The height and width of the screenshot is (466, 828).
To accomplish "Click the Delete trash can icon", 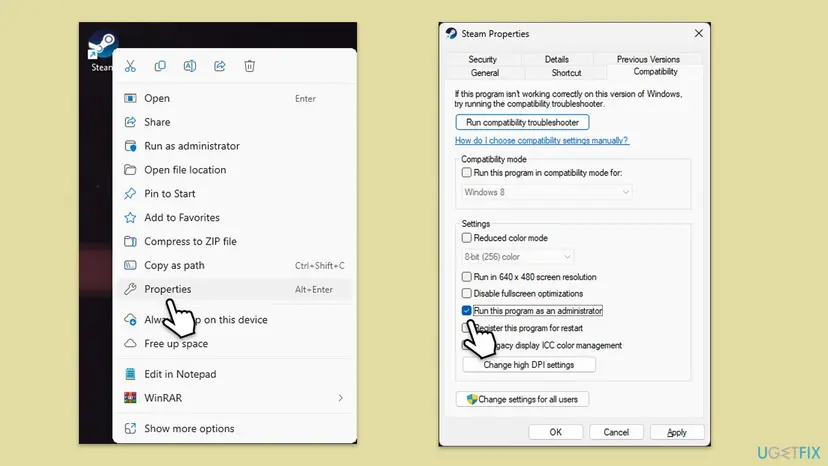I will [x=249, y=66].
